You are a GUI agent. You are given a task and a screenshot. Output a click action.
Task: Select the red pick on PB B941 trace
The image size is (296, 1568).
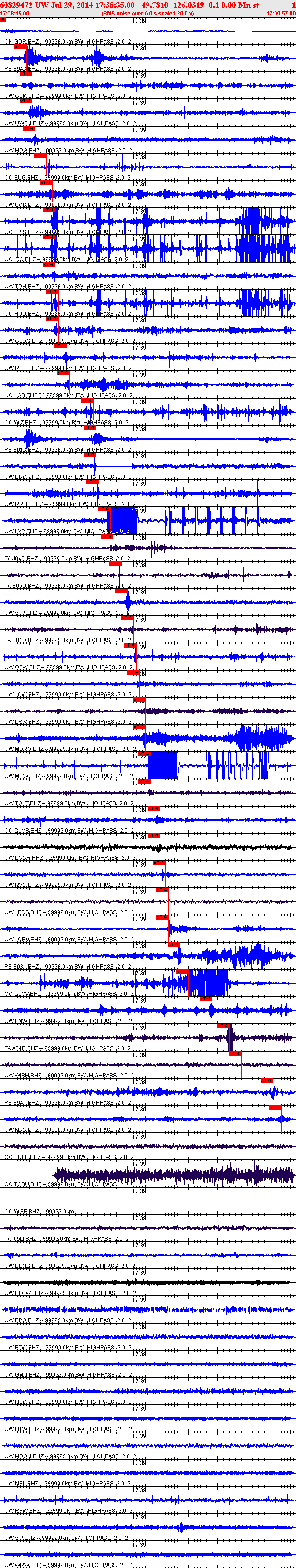pyautogui.click(x=267, y=1080)
